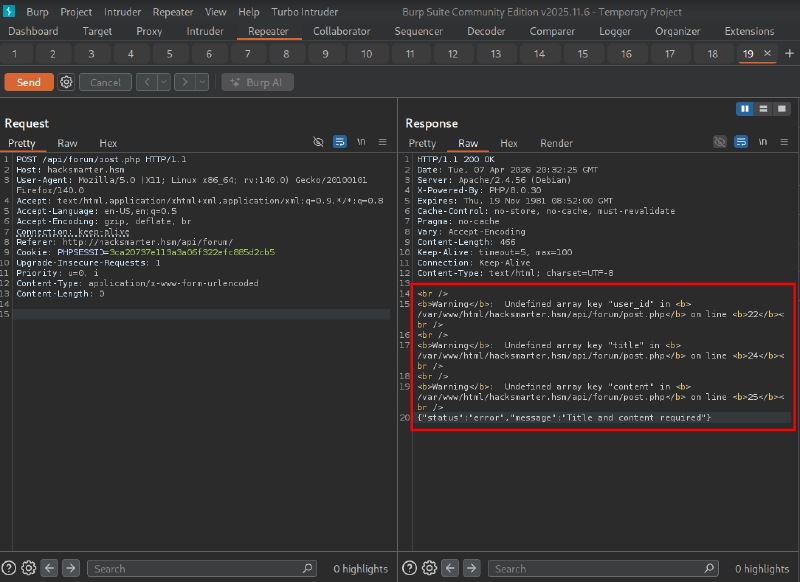Toggle show newline characters in Request

click(x=361, y=142)
